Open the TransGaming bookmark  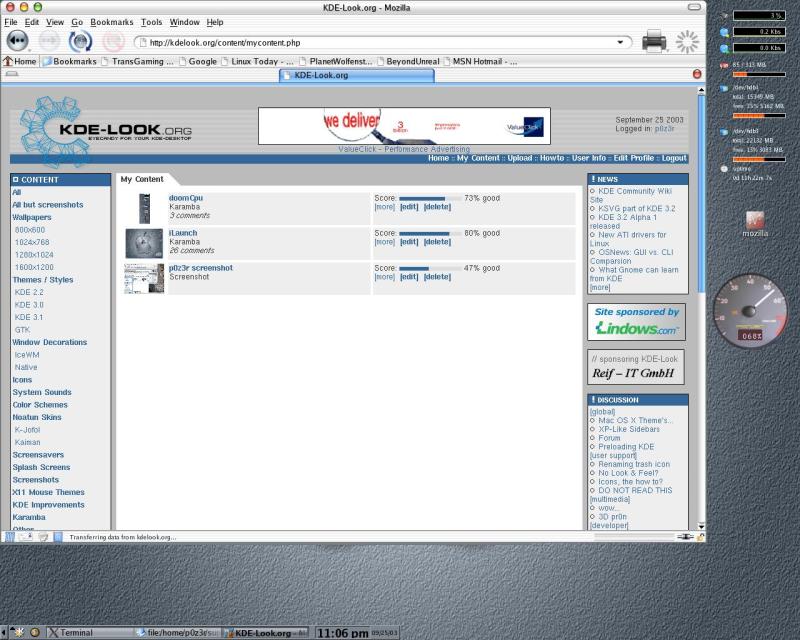138,61
